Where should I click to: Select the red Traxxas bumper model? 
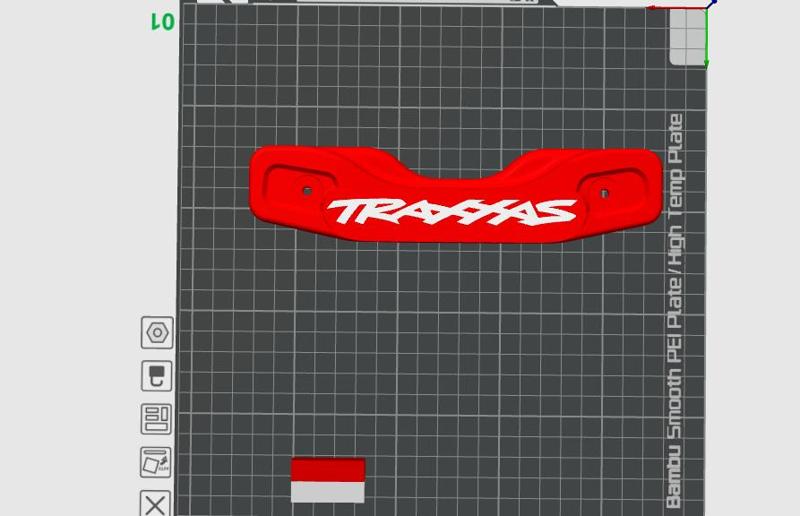click(456, 194)
